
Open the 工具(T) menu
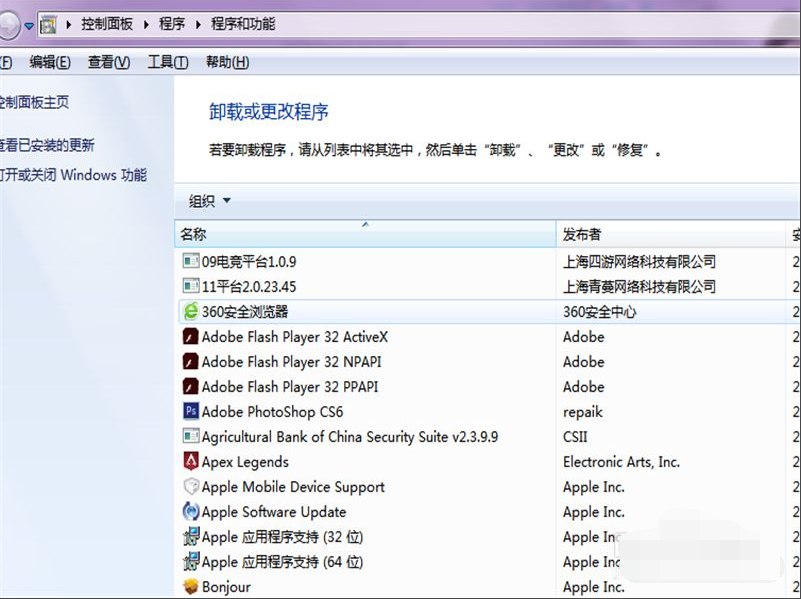click(168, 62)
